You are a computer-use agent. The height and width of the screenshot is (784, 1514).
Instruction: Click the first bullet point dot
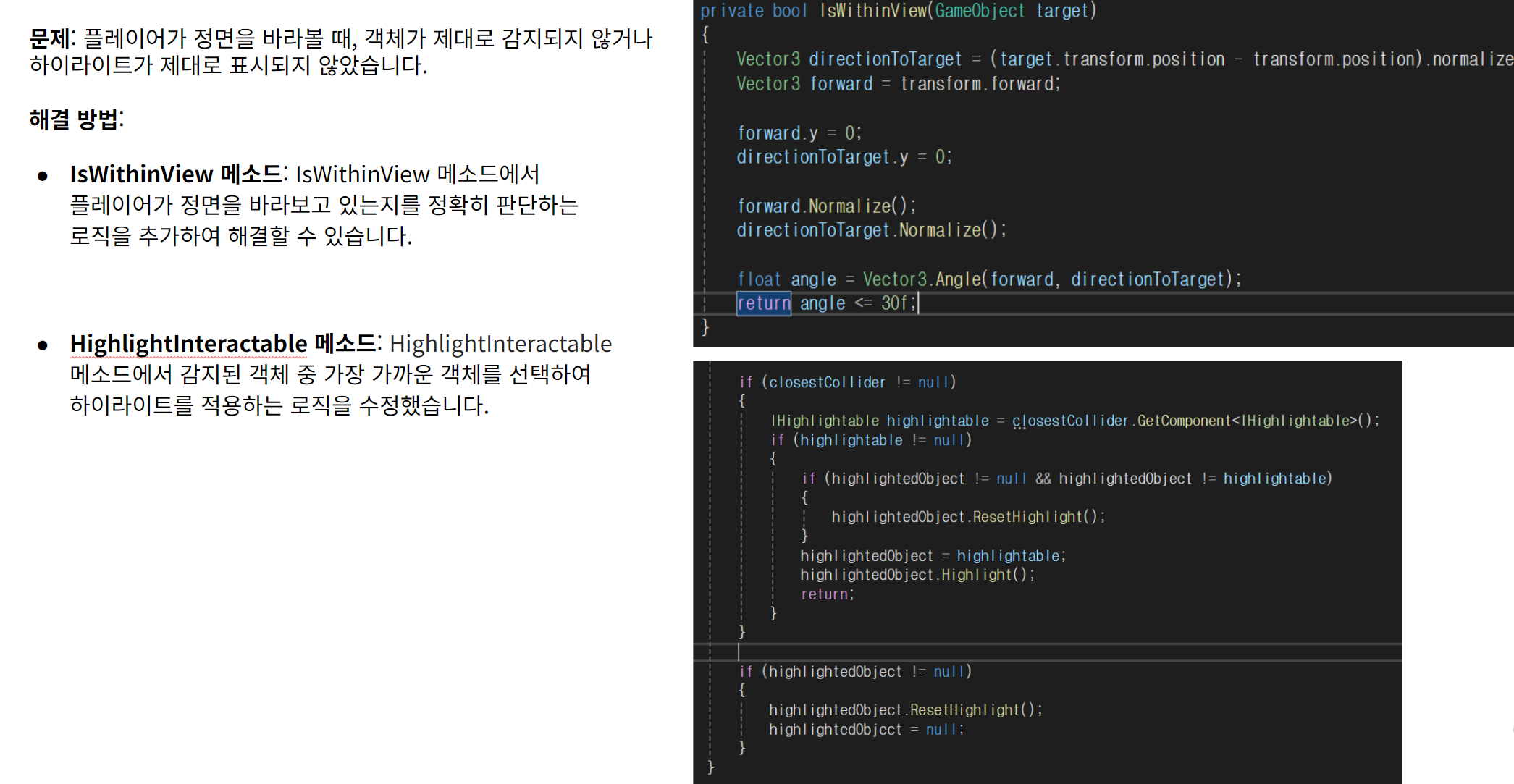[43, 176]
